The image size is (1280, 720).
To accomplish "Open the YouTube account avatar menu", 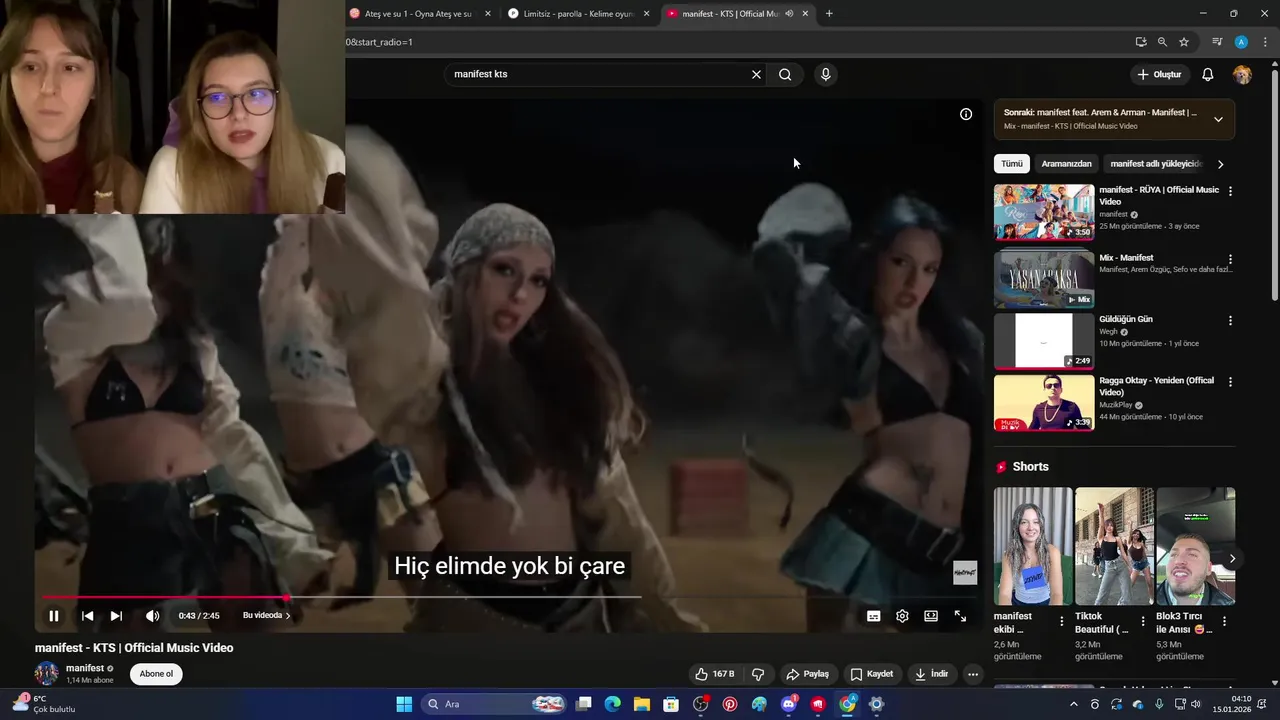I will point(1242,74).
